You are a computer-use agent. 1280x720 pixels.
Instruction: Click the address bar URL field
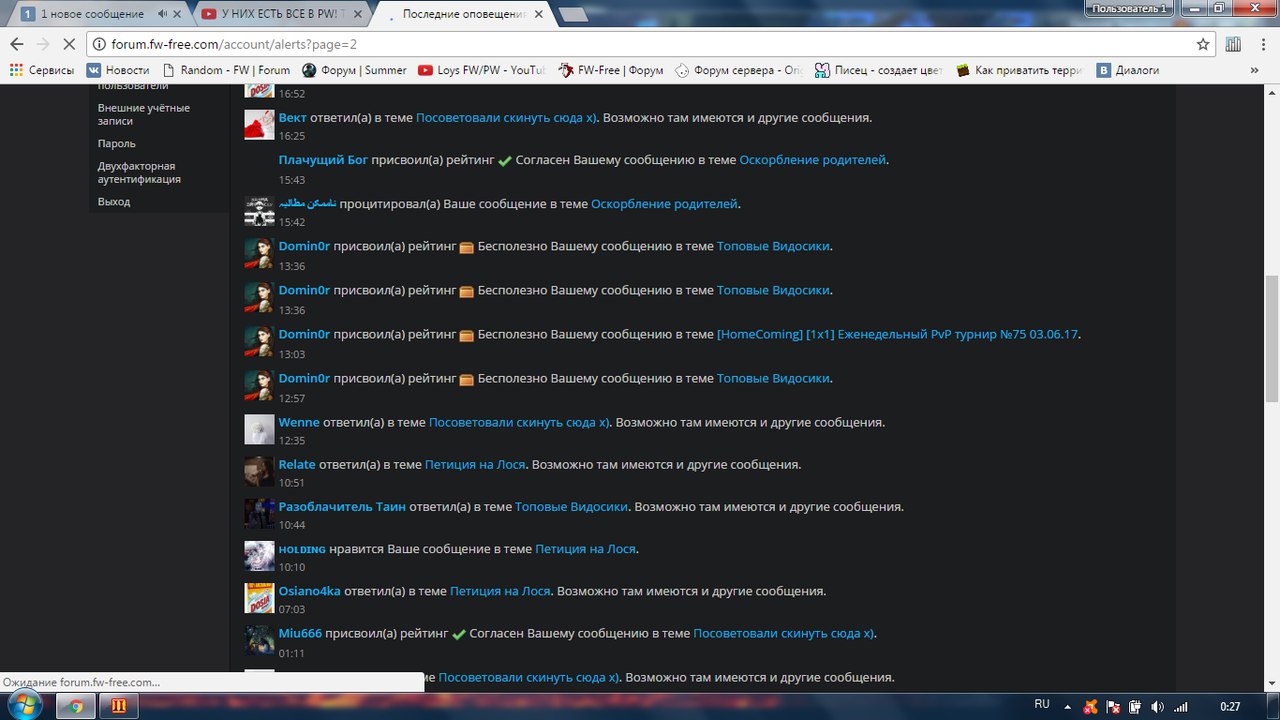pyautogui.click(x=640, y=44)
